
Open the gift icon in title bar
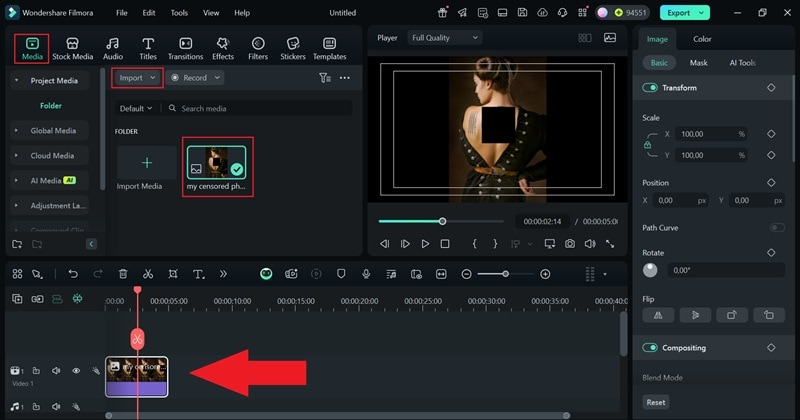pyautogui.click(x=442, y=13)
